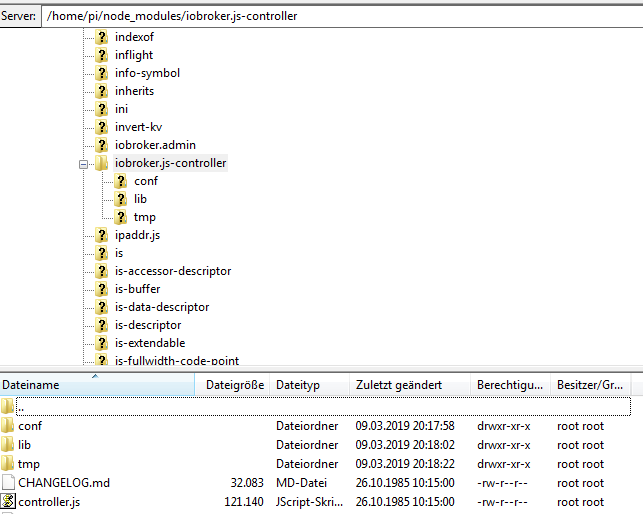
Task: Select is-accessor-descriptor in tree
Action: tap(173, 272)
